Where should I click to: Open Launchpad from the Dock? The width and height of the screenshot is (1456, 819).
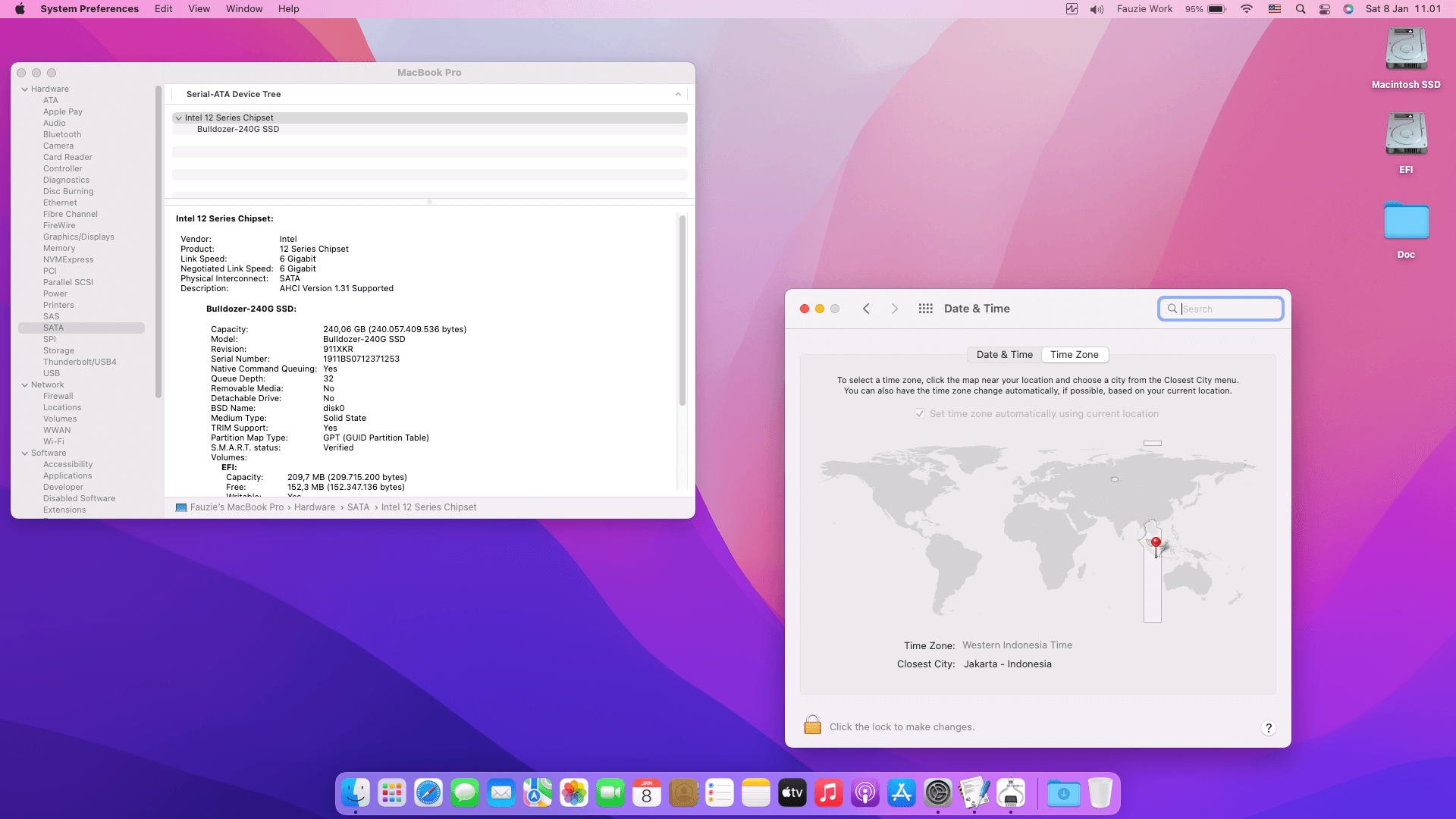click(x=392, y=793)
